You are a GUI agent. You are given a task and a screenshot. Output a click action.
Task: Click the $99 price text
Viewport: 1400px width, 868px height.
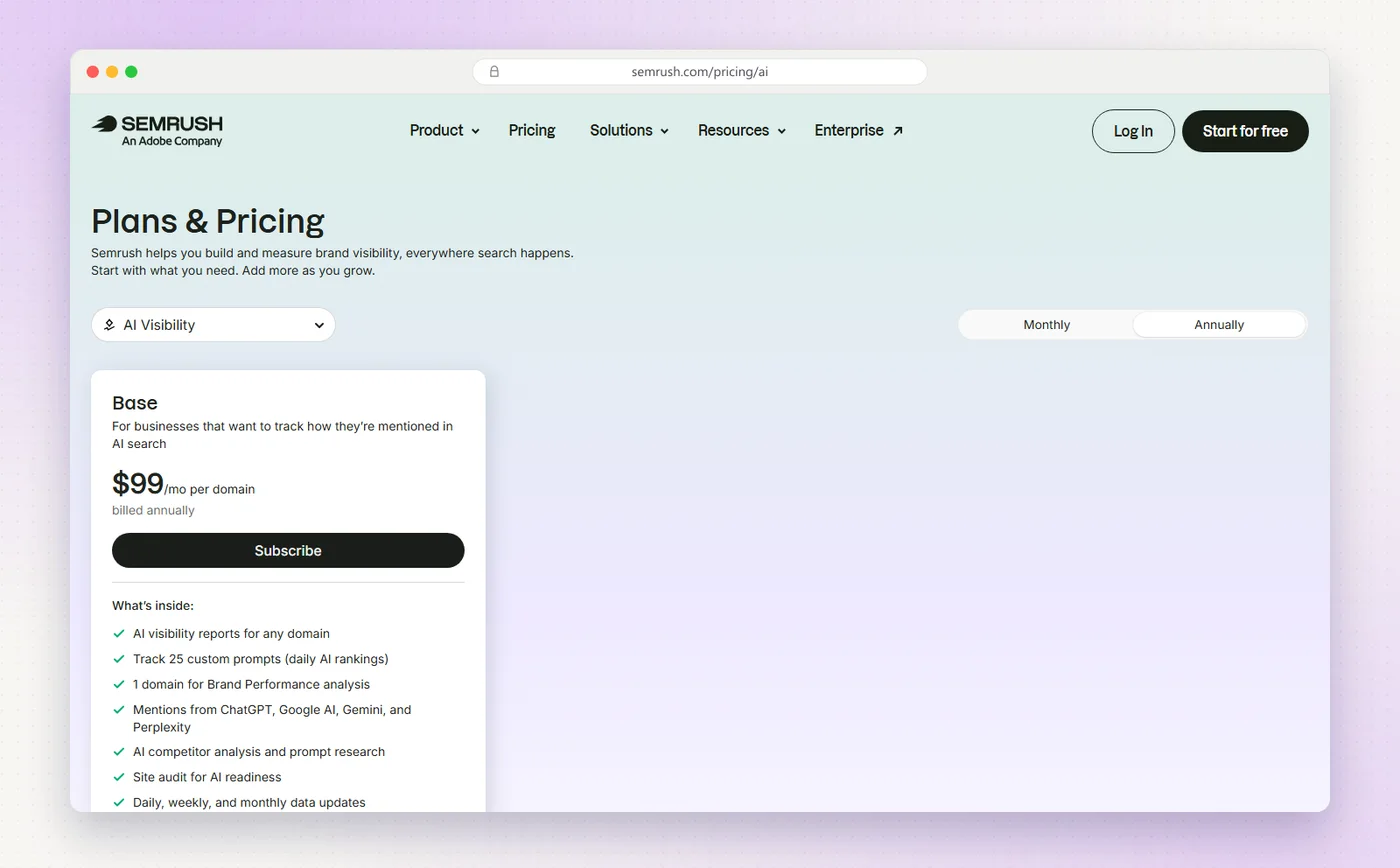click(x=138, y=484)
